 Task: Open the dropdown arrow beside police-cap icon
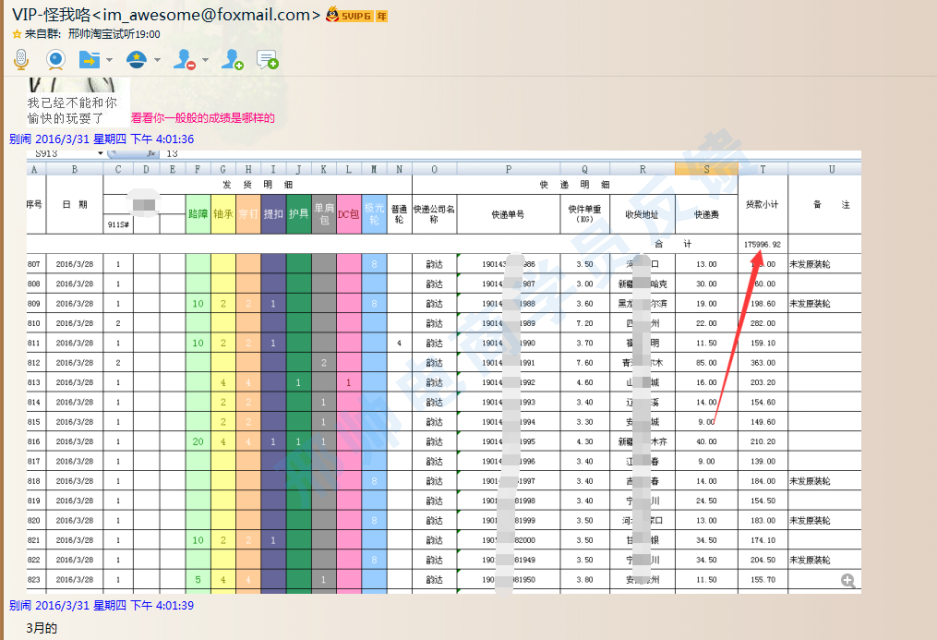(157, 60)
